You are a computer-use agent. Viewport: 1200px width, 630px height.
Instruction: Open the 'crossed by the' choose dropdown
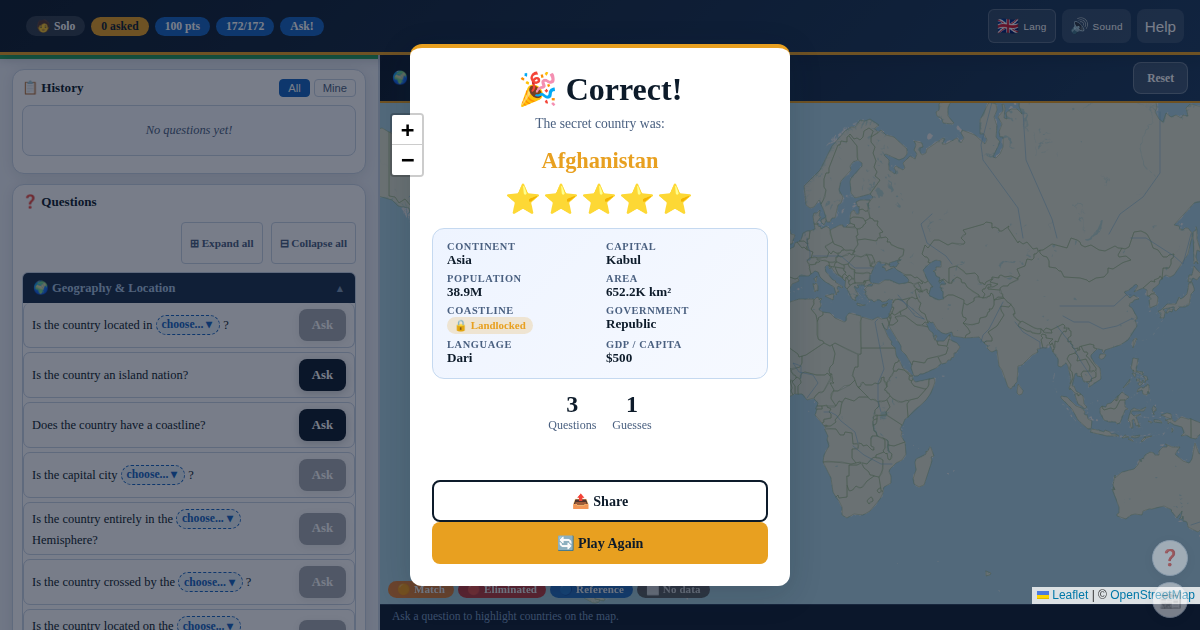tap(210, 582)
